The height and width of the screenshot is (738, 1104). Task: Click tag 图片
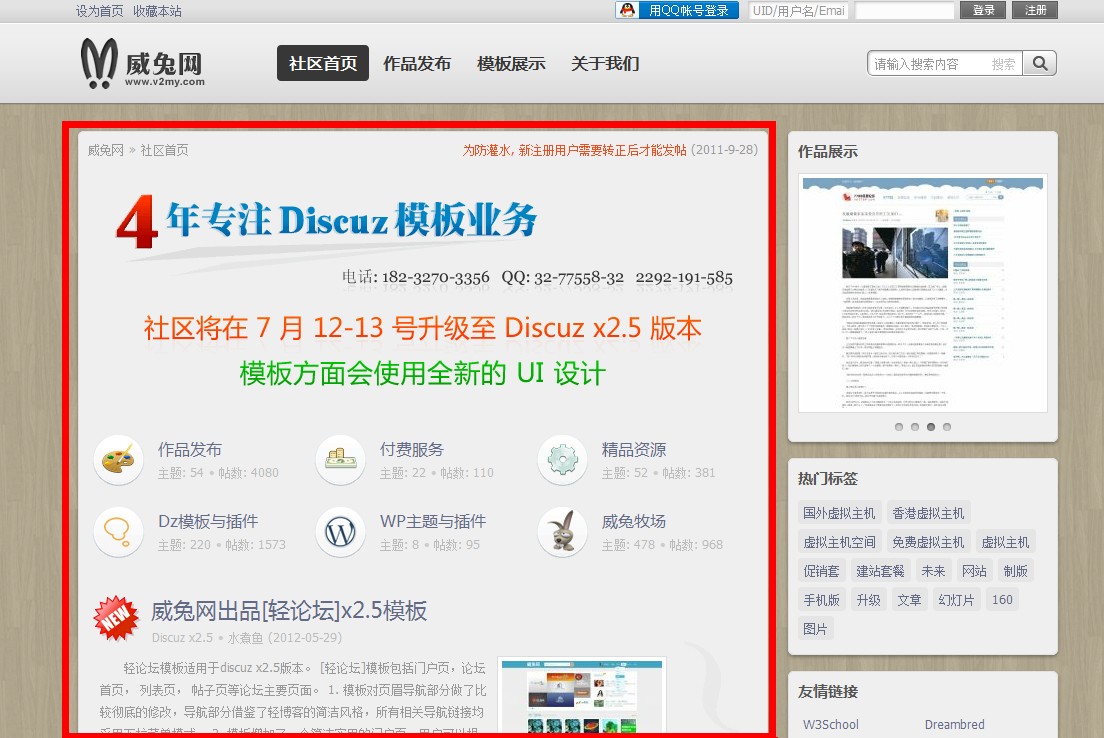[815, 628]
